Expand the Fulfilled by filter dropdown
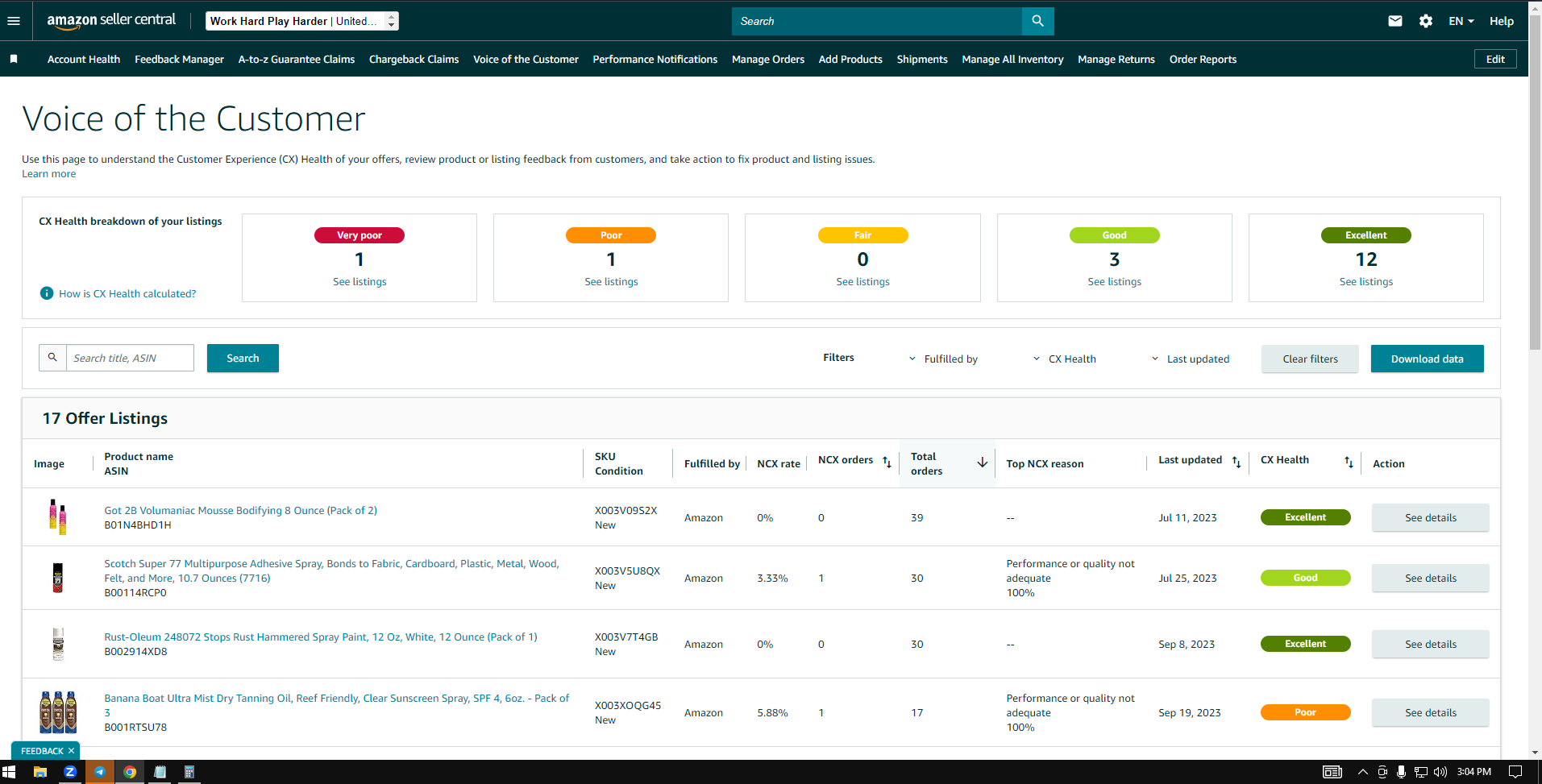The height and width of the screenshot is (784, 1542). pyautogui.click(x=943, y=359)
